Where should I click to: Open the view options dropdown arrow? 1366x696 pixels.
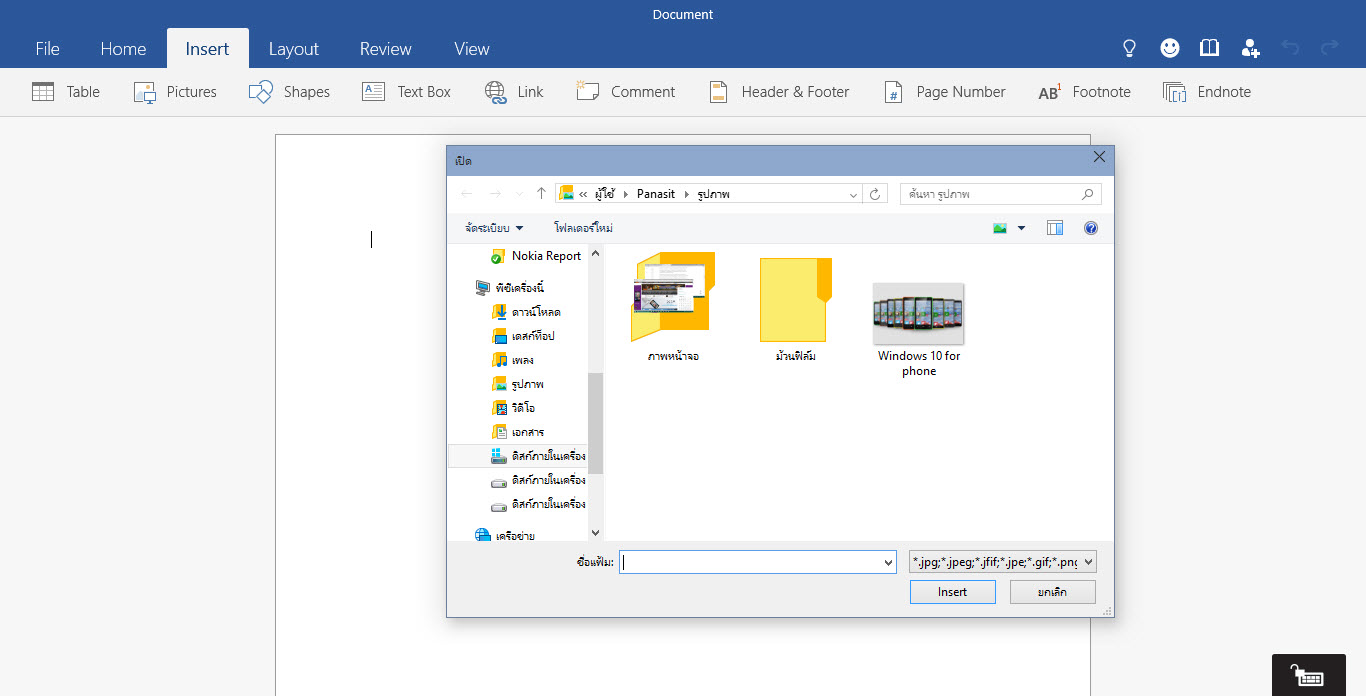1021,228
